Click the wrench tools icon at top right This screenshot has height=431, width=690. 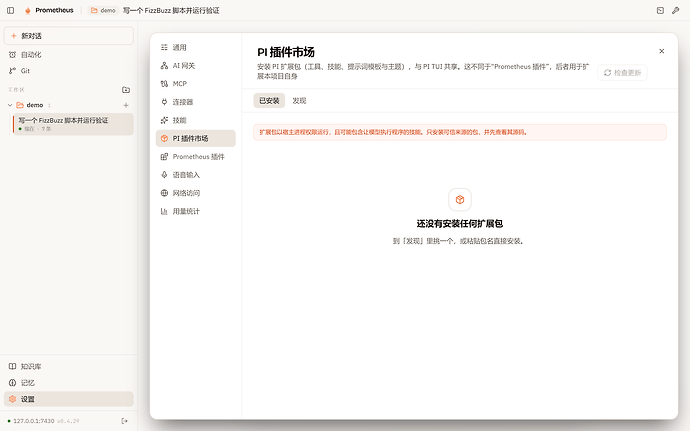675,11
